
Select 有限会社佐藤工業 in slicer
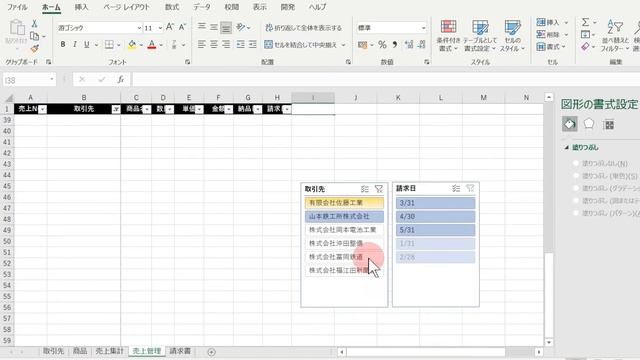point(344,202)
